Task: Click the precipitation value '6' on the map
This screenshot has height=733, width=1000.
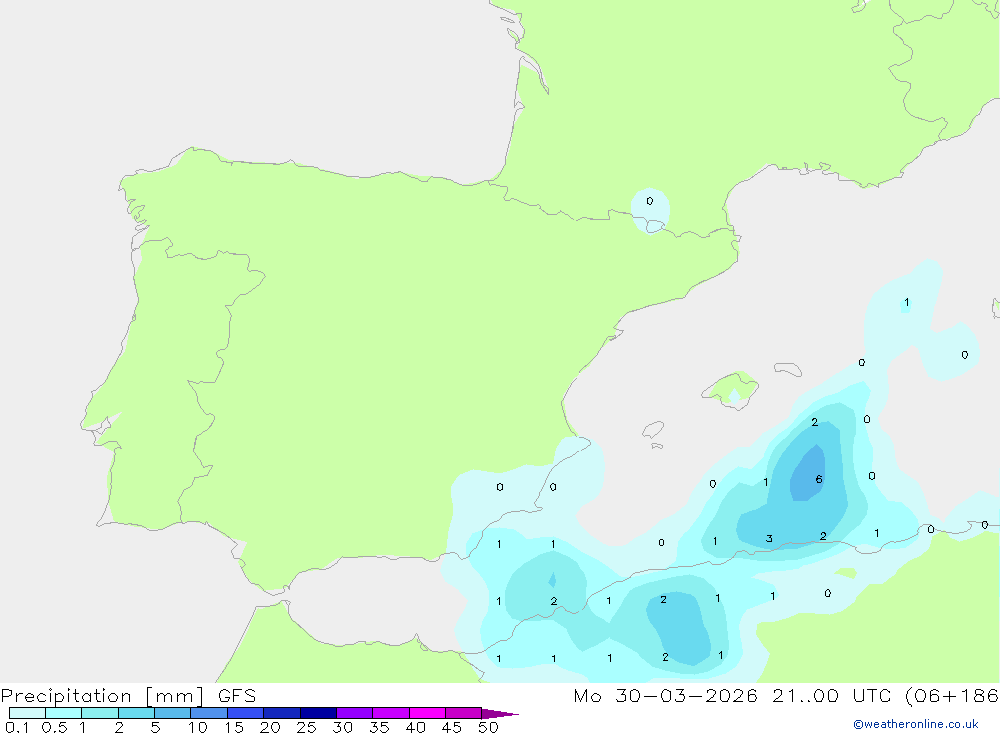Action: coord(819,479)
